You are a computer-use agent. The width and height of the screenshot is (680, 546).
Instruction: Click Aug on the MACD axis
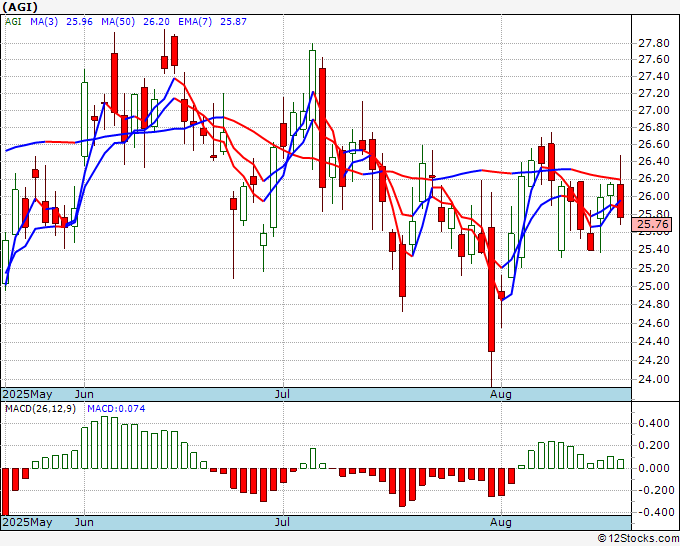pos(500,522)
